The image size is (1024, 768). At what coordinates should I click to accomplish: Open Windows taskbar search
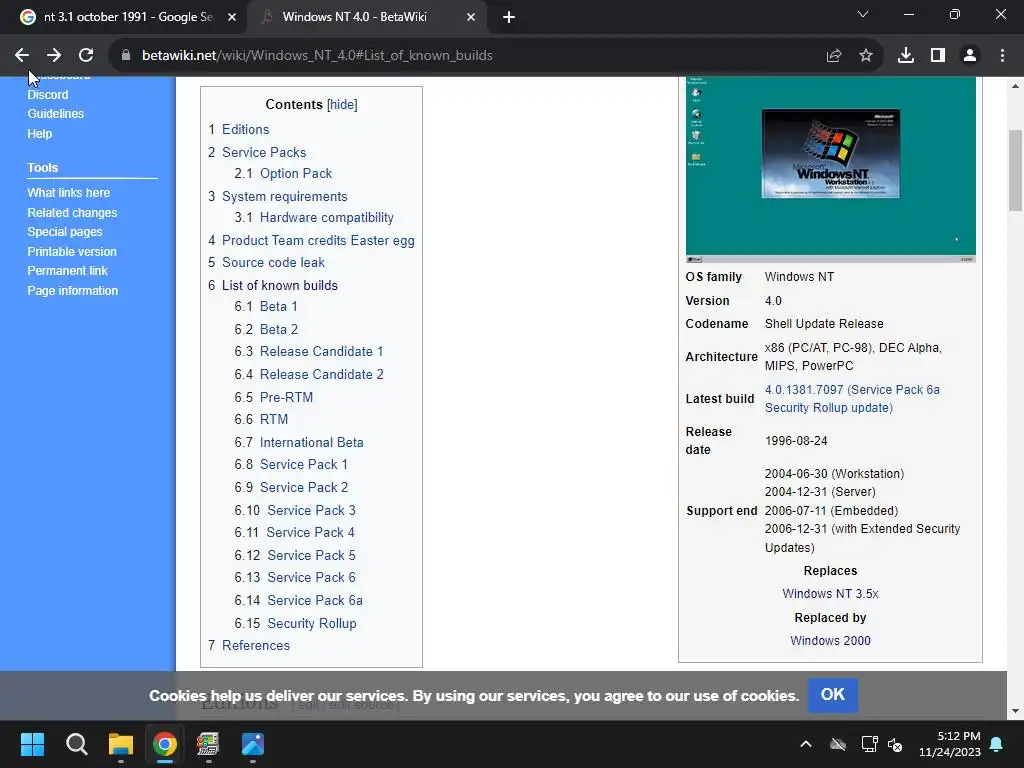click(x=76, y=744)
